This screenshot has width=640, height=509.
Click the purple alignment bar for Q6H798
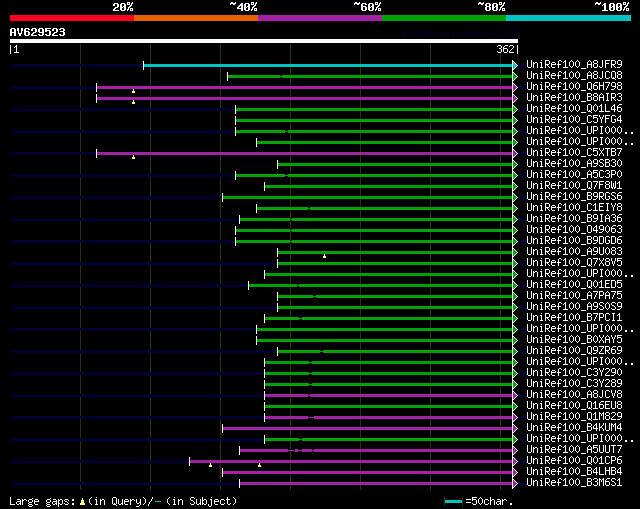(x=304, y=87)
